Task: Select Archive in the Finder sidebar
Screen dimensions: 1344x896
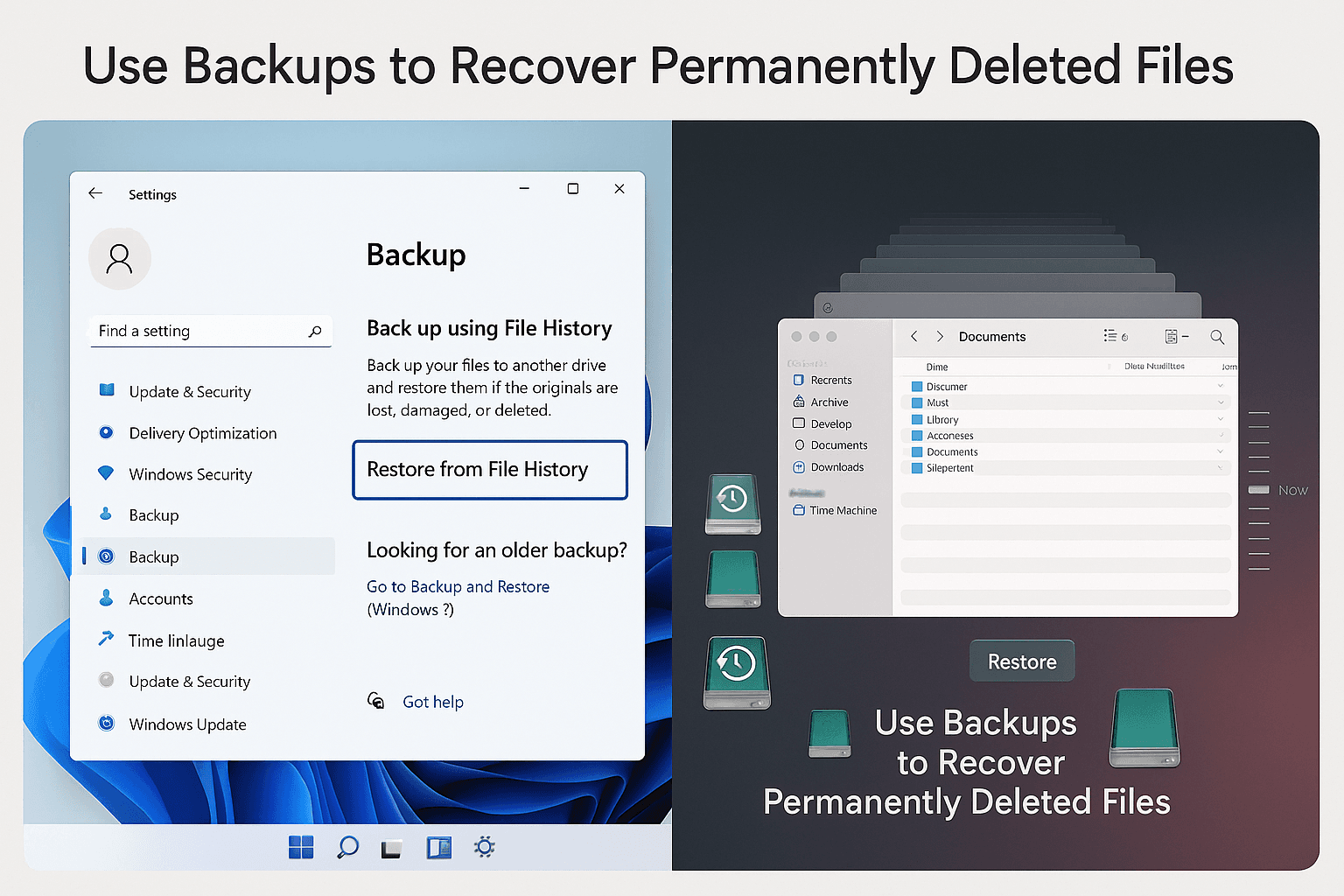Action: (820, 402)
